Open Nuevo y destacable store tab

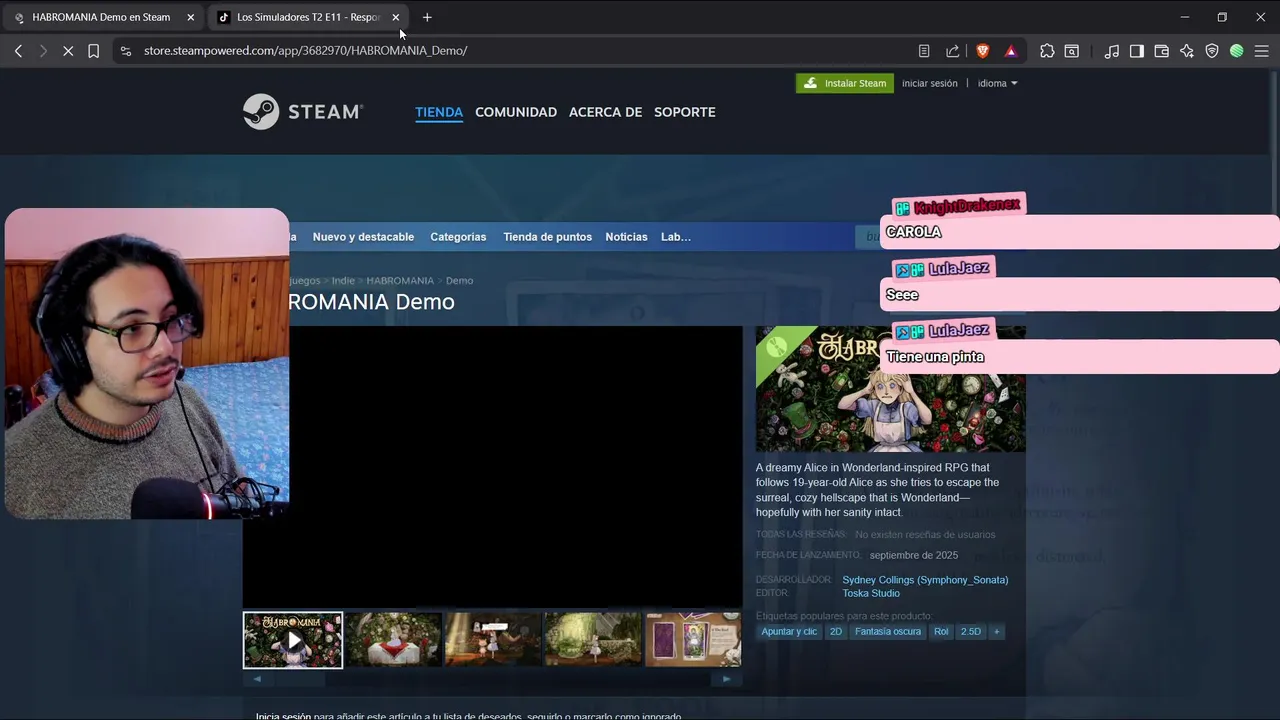(363, 237)
